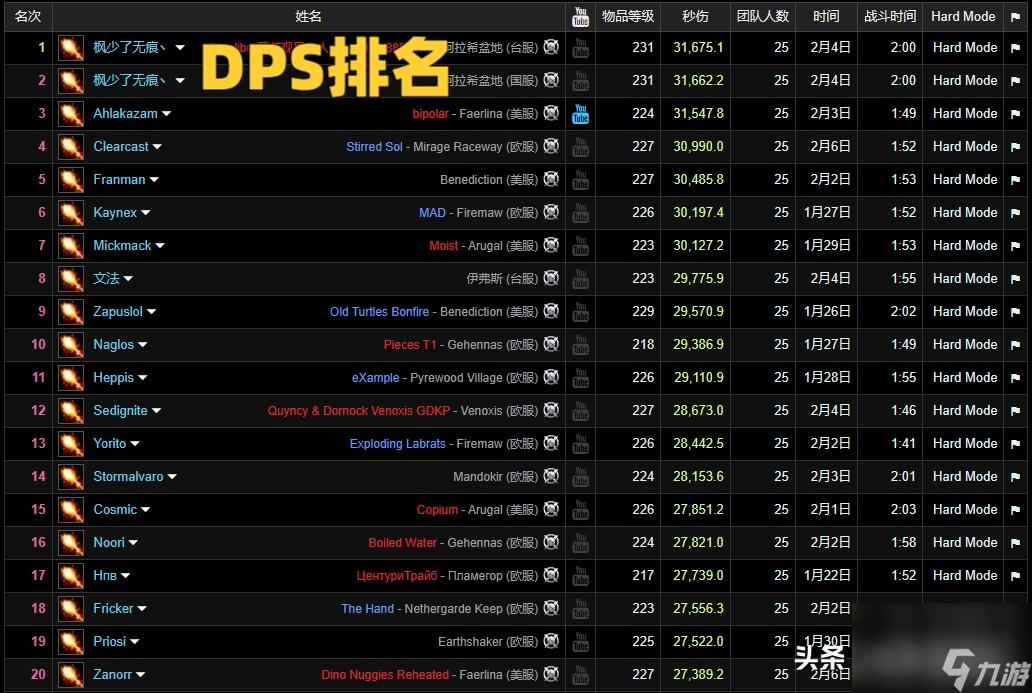
Task: Expand the dropdown arrow next to 文法
Action: [x=128, y=279]
